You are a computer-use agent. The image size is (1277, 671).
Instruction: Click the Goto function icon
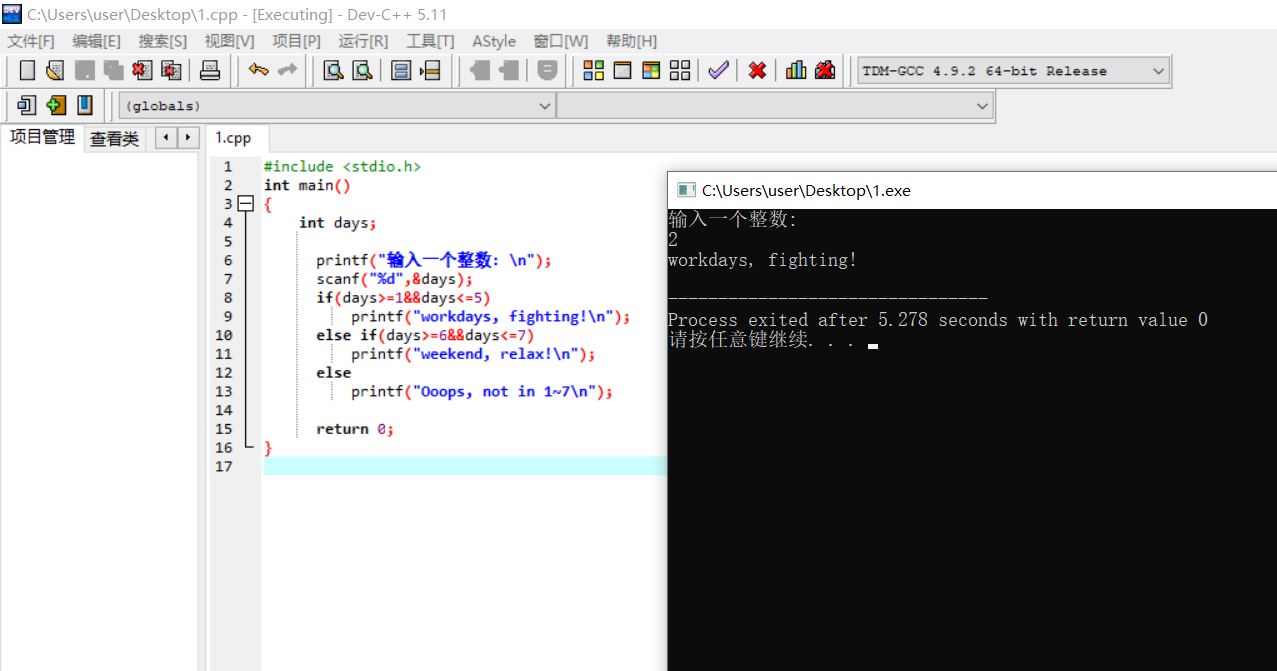(401, 71)
